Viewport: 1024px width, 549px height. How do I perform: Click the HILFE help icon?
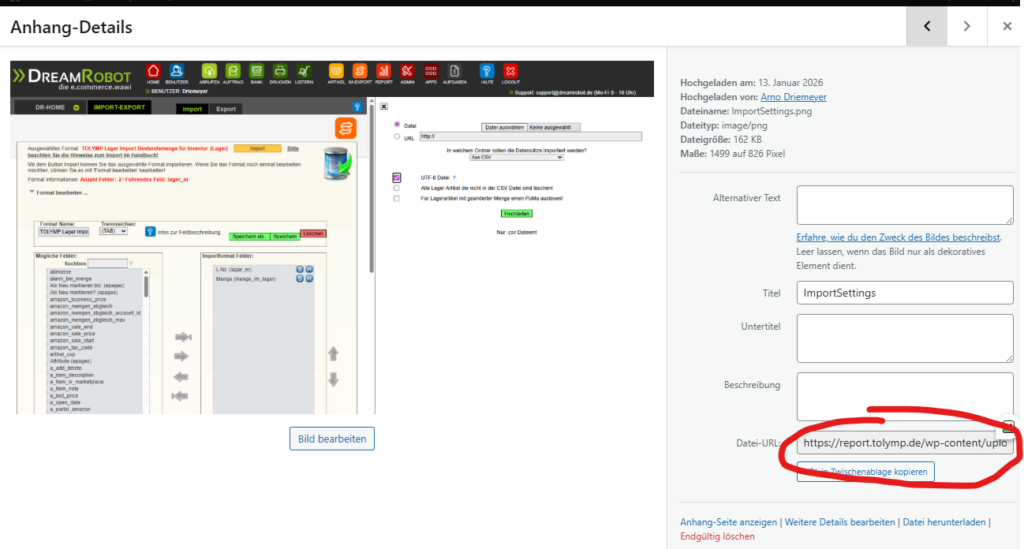[487, 72]
